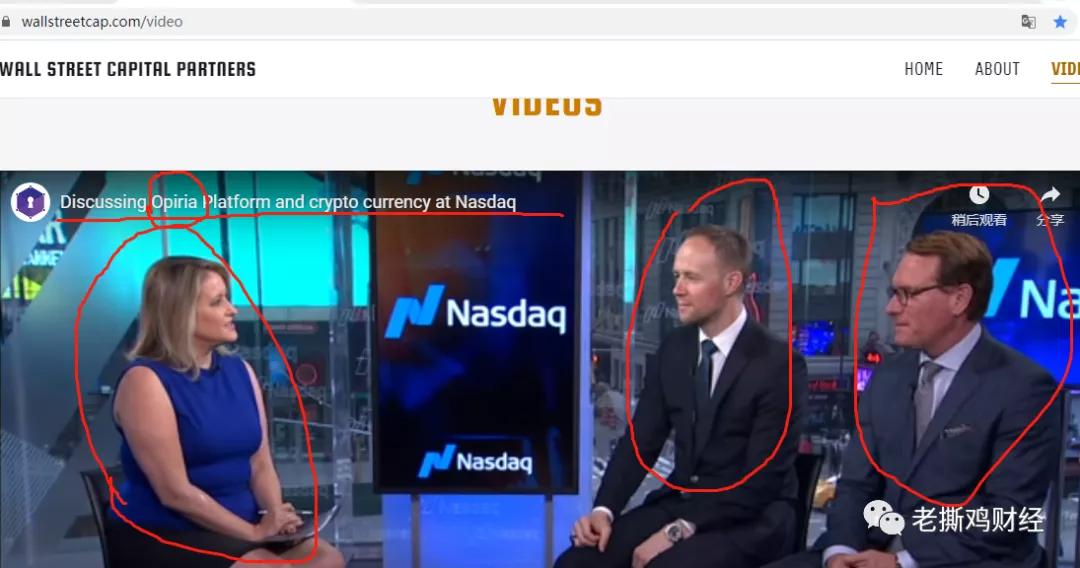The image size is (1080, 568).
Task: Click Wall Street Capital Partners site logo
Action: pos(127,69)
